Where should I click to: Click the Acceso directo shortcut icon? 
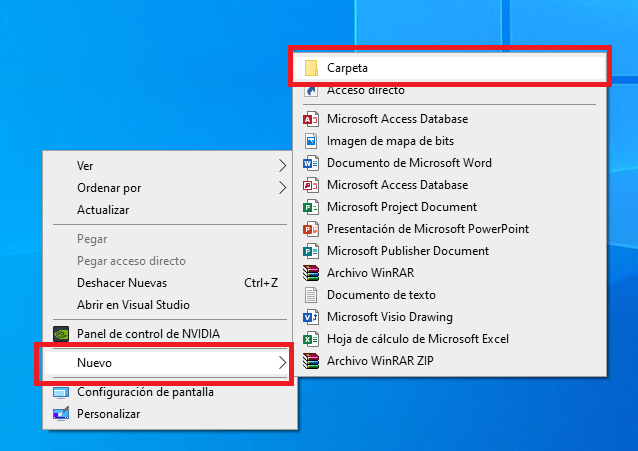coord(310,90)
